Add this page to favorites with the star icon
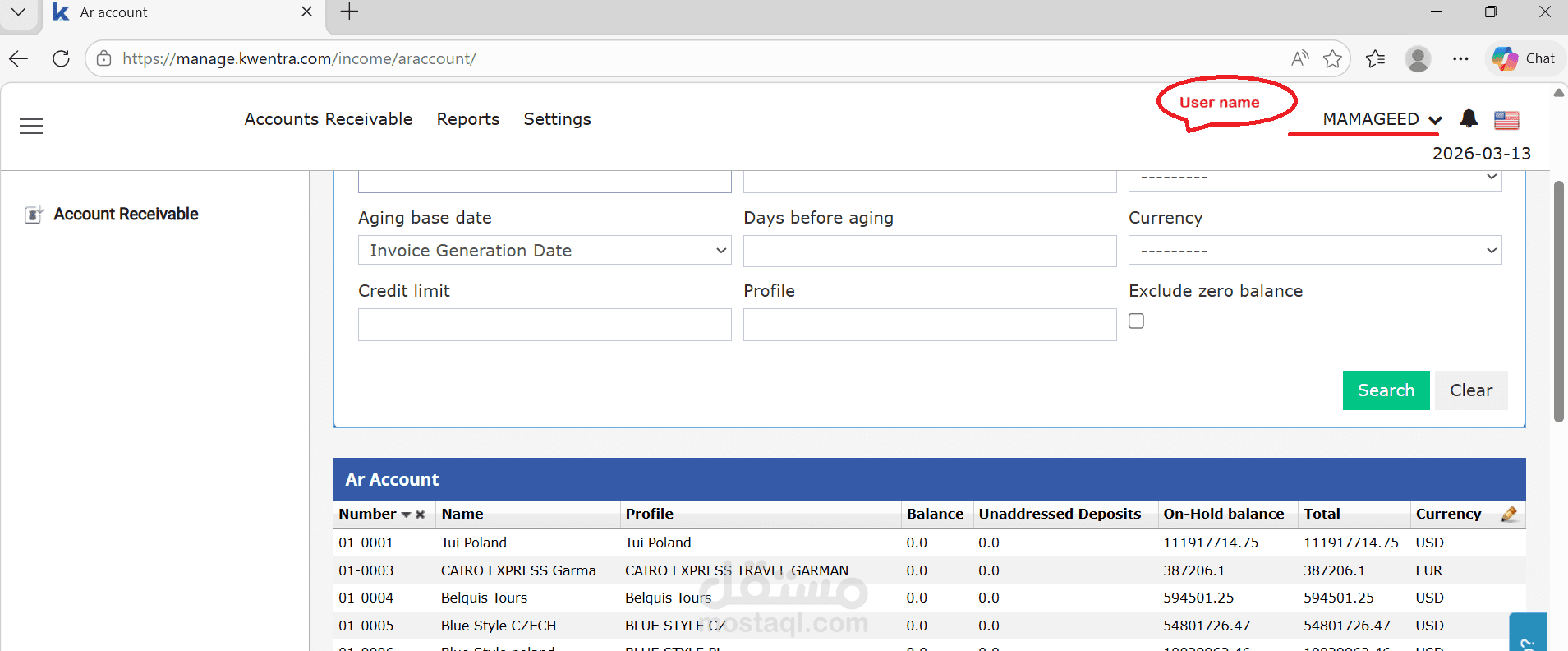Viewport: 1568px width, 651px height. pyautogui.click(x=1332, y=58)
